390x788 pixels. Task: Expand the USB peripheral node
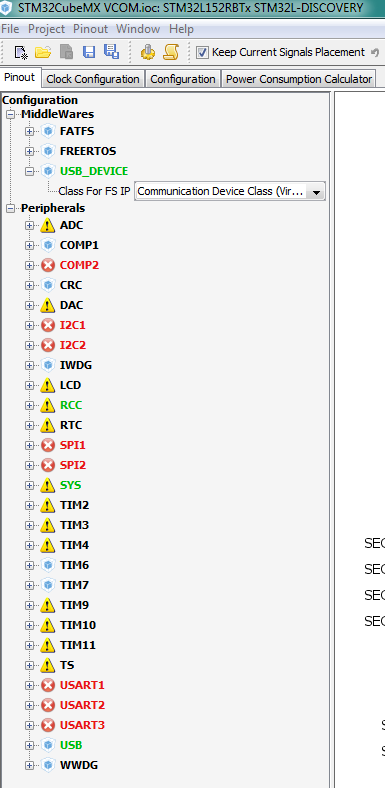30,745
